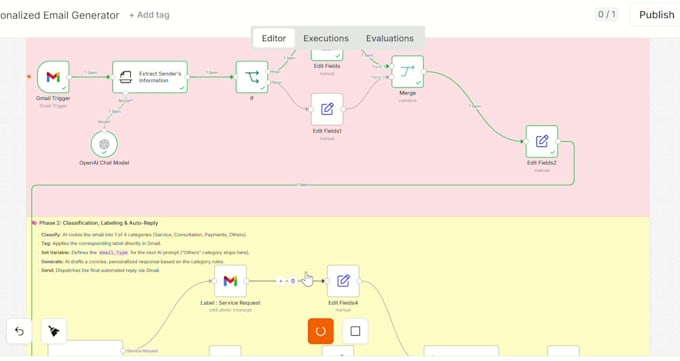
Task: Open the Executions tab
Action: (326, 38)
